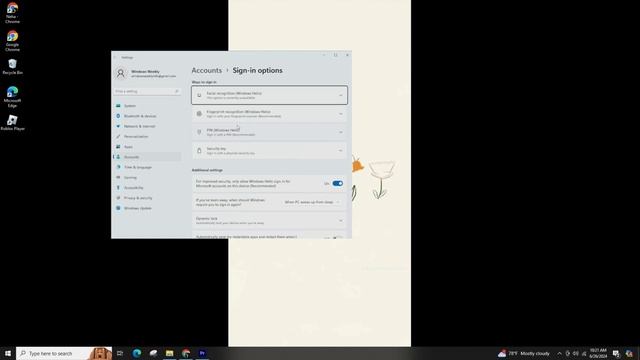Launch Microsoft Edge from the taskbar

tap(137, 353)
